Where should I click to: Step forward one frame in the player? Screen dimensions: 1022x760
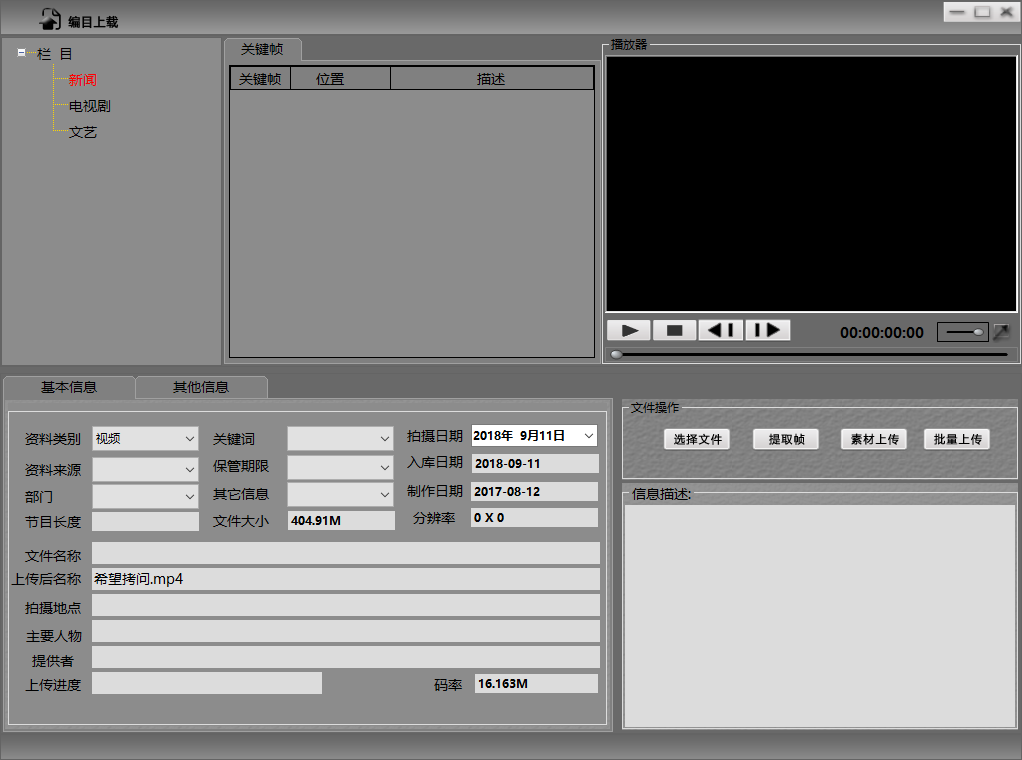point(767,331)
